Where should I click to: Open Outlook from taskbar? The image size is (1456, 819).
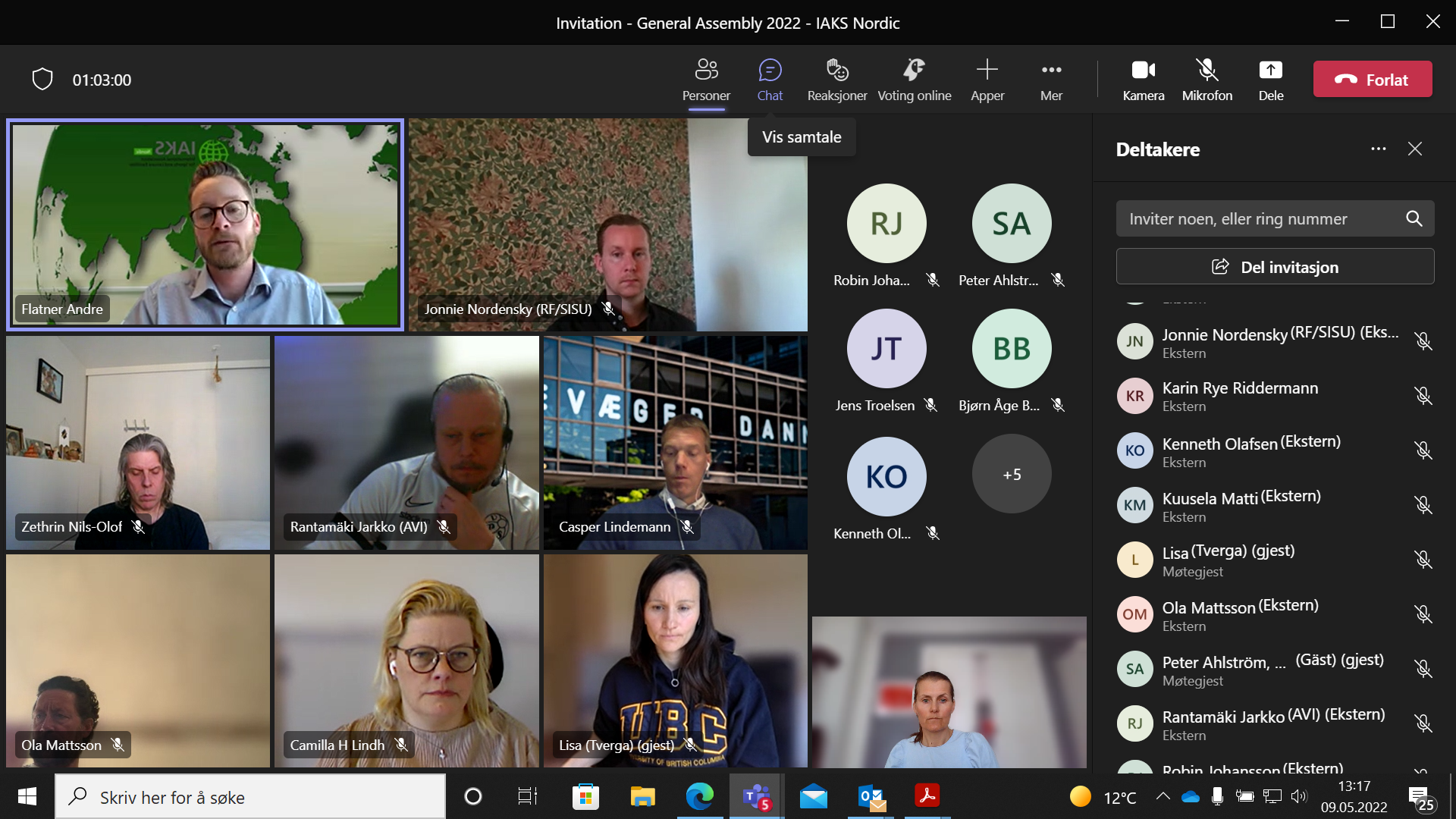871,796
